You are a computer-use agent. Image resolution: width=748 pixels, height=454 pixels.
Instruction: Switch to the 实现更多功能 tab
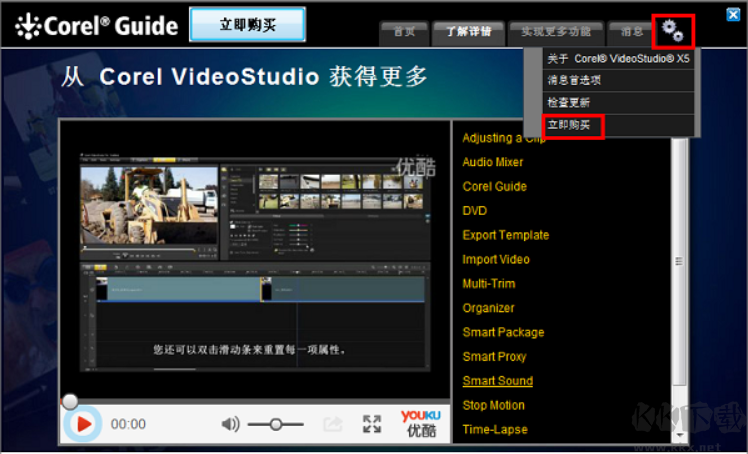click(555, 31)
